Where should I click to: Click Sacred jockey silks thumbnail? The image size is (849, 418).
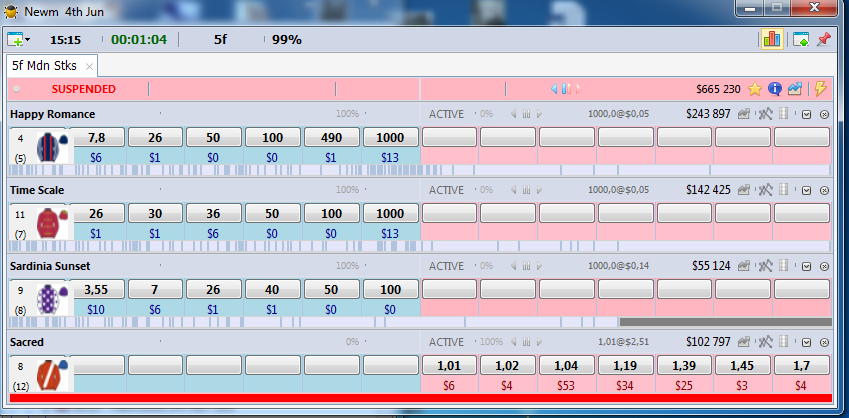pos(52,375)
